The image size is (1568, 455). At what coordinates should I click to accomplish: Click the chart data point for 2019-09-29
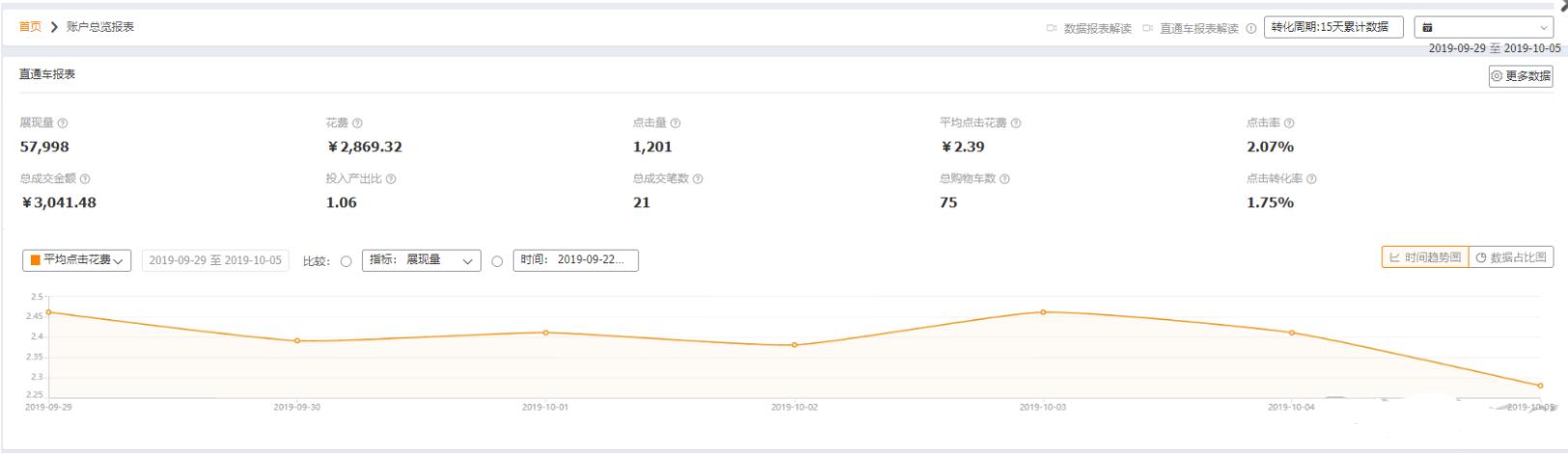pos(48,312)
